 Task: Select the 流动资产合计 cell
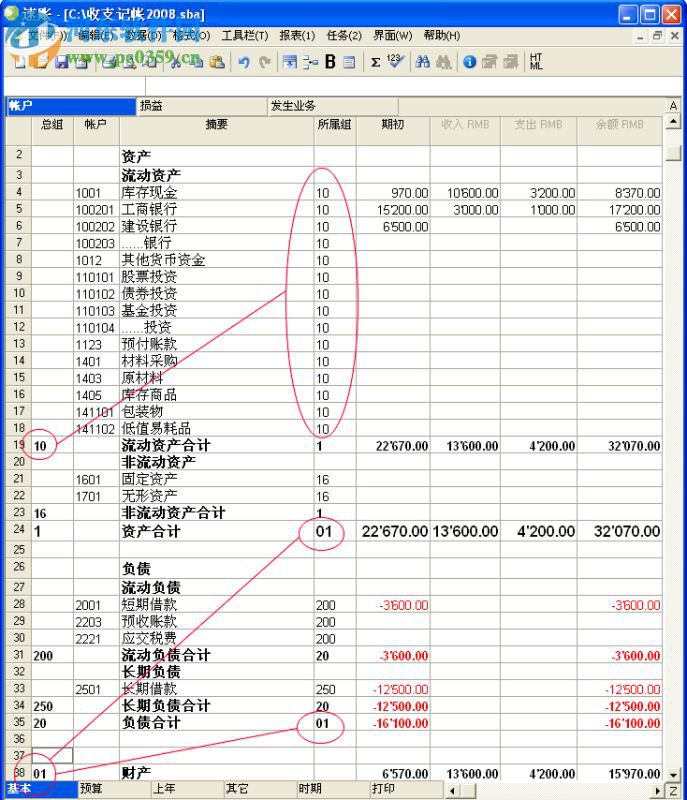tap(217, 445)
